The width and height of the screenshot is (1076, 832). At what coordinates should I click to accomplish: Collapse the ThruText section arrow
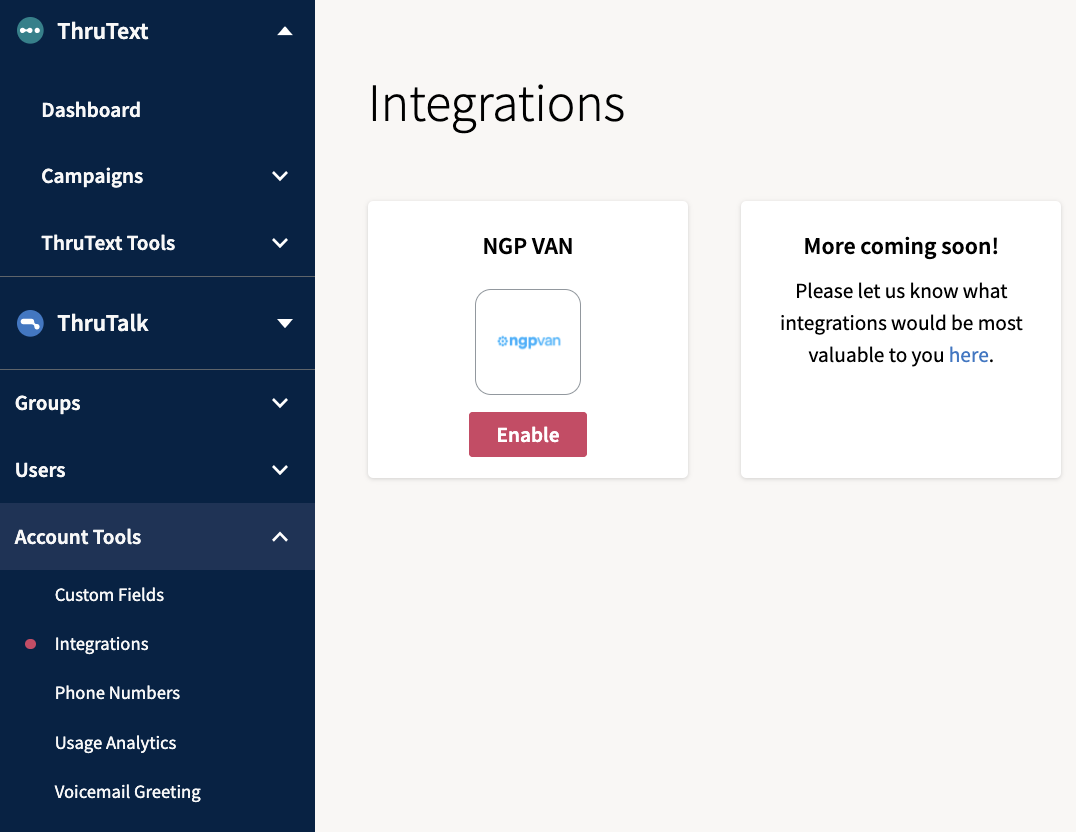pyautogui.click(x=285, y=31)
